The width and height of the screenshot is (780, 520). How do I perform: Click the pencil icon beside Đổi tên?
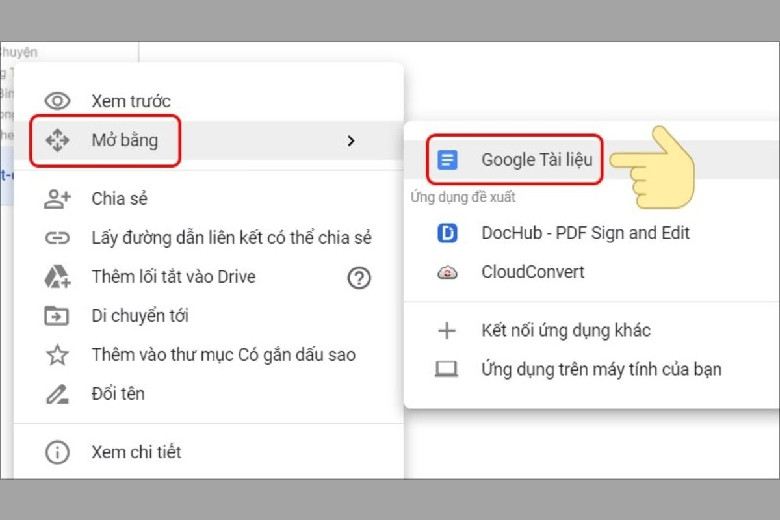[x=57, y=394]
